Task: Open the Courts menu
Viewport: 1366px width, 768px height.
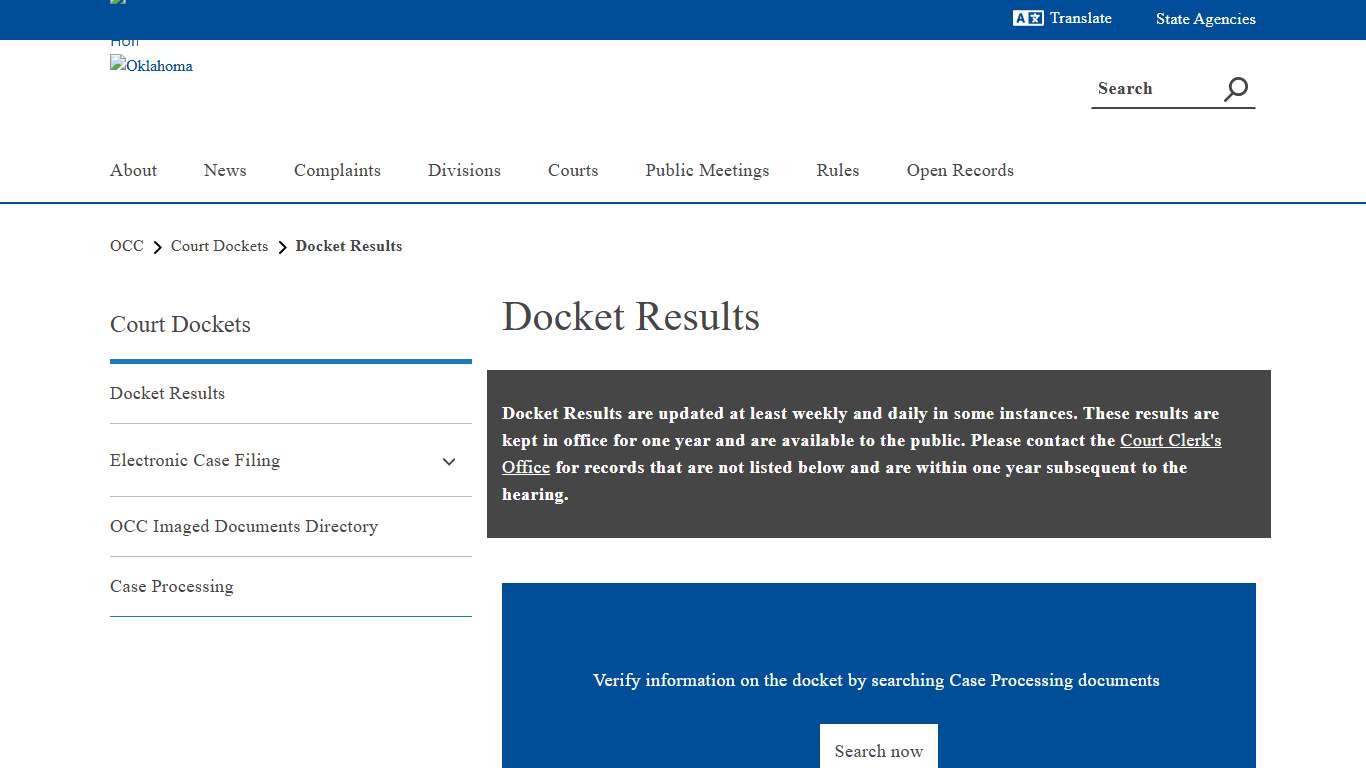Action: point(572,170)
